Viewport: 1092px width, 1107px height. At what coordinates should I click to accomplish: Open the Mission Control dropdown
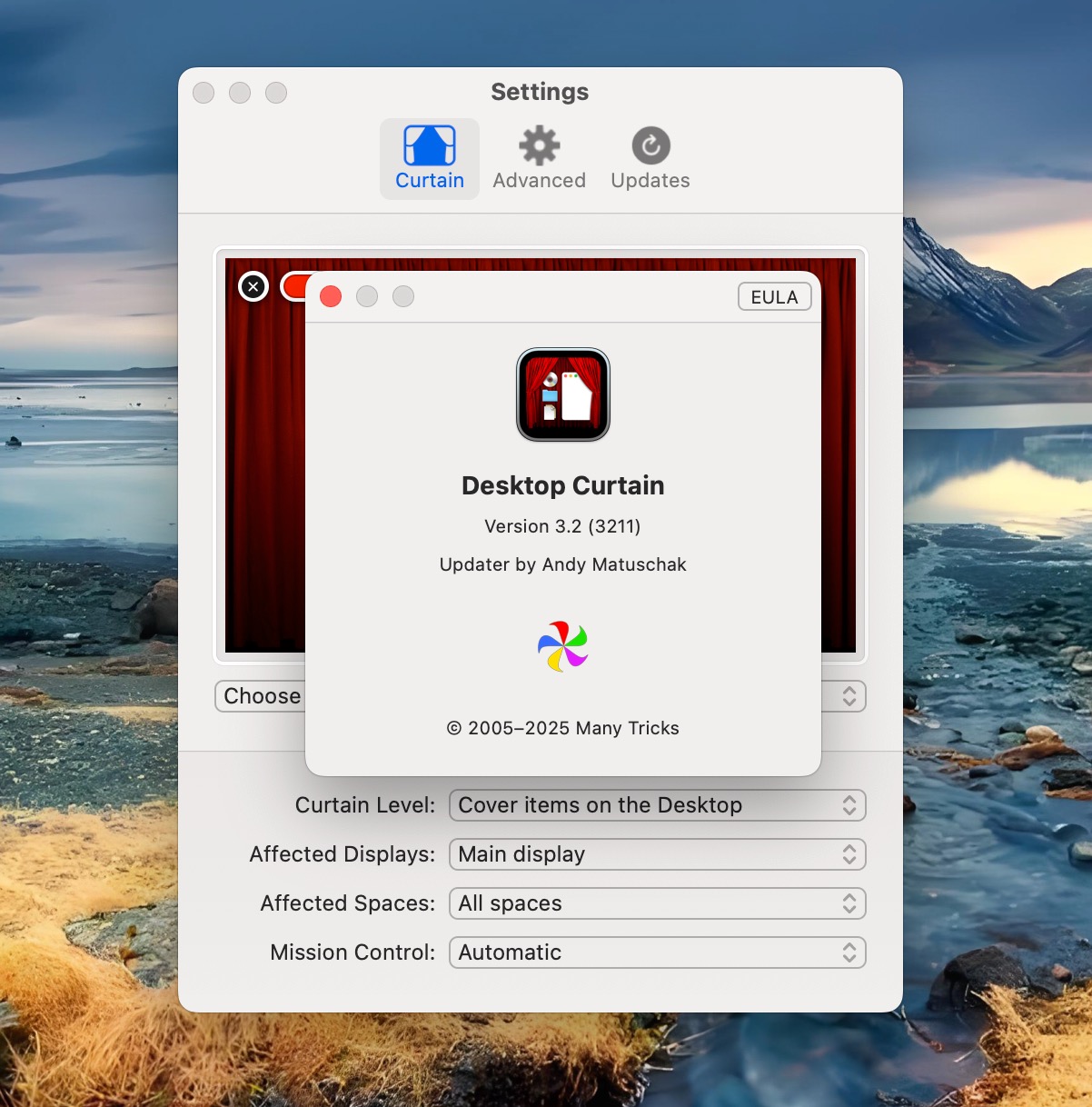(x=658, y=952)
